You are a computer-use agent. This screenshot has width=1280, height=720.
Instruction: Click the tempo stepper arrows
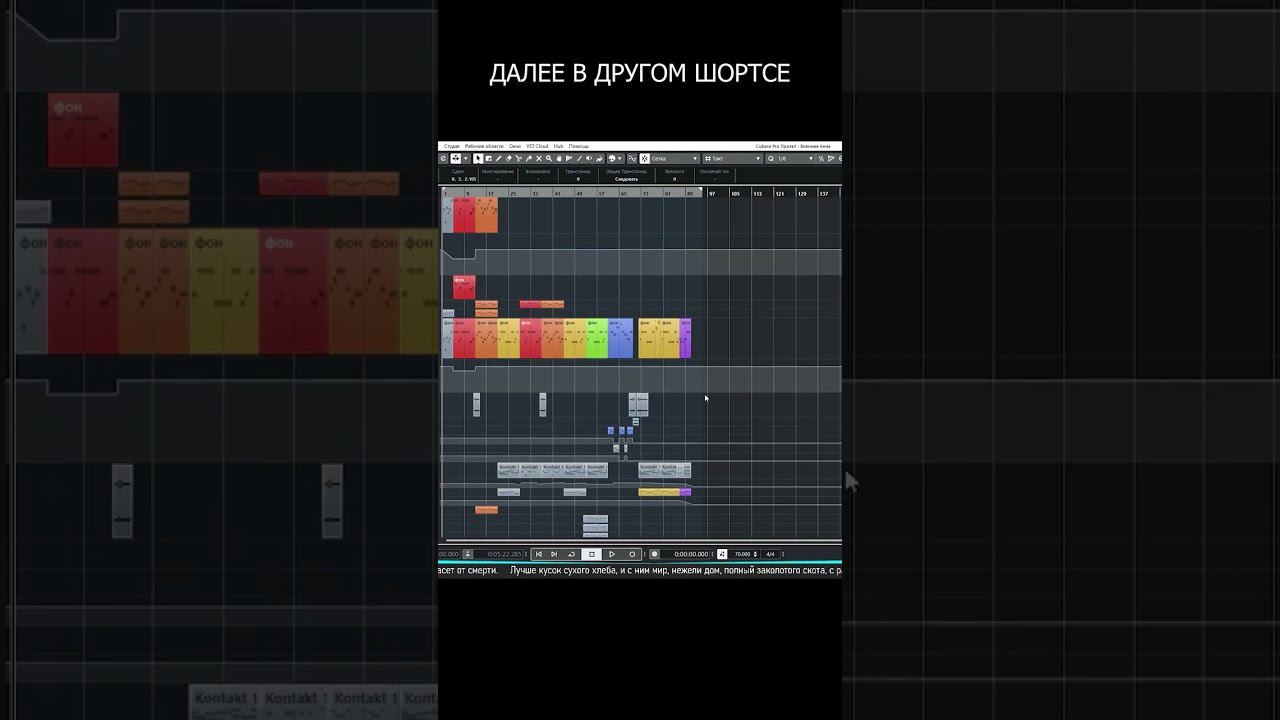[756, 554]
